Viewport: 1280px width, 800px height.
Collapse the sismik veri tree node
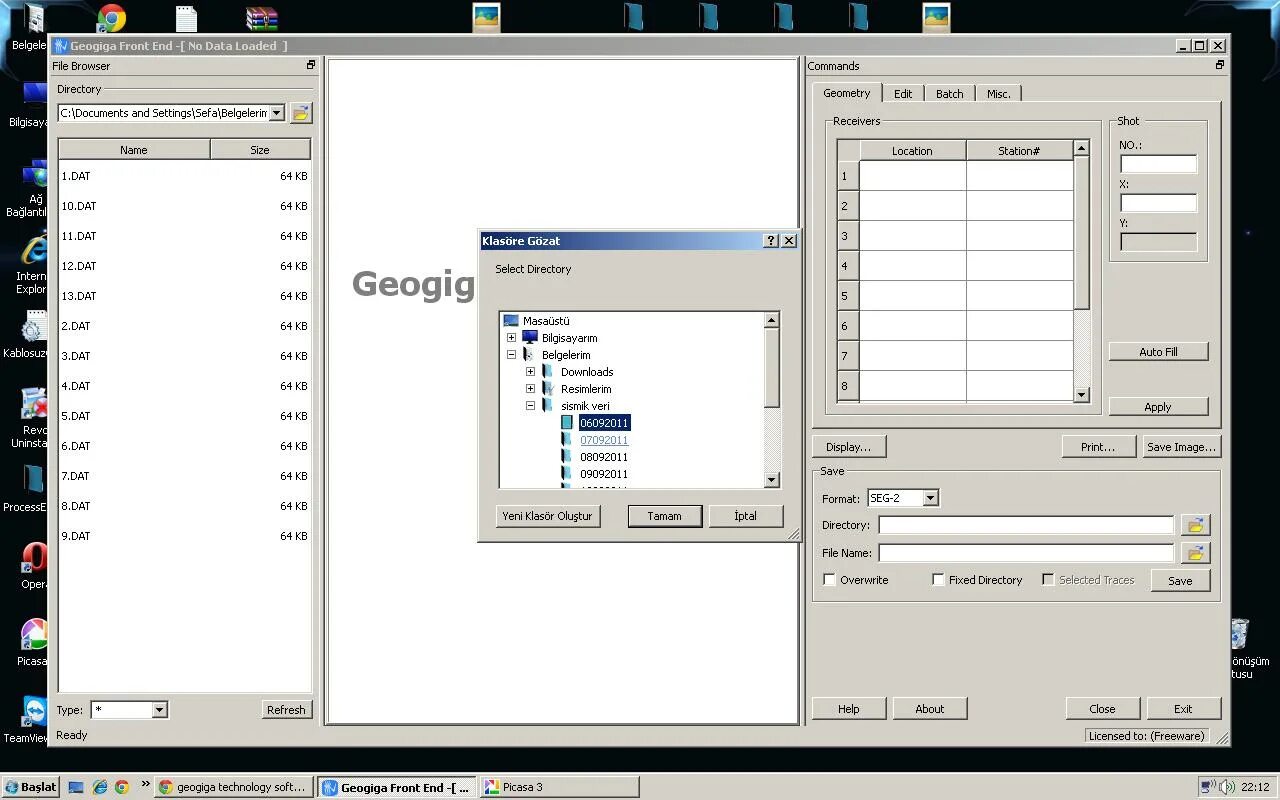coord(530,406)
